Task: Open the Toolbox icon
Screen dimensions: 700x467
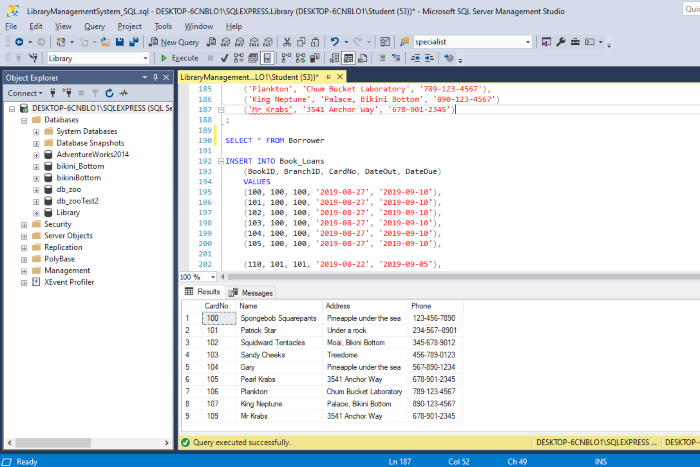Action: pos(575,42)
